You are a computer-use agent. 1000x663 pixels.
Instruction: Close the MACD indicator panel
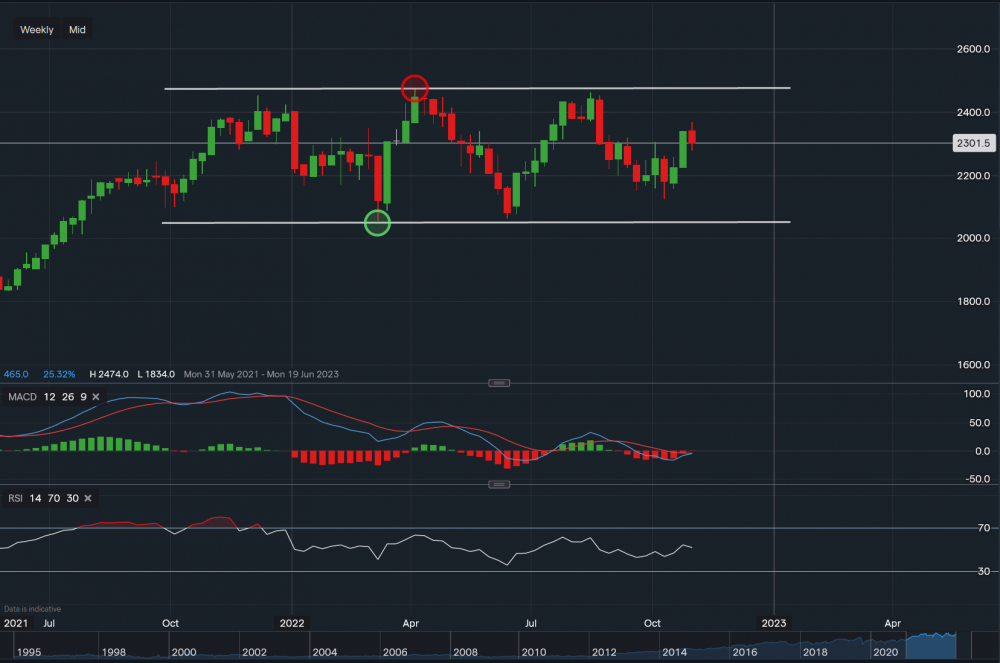[x=95, y=397]
